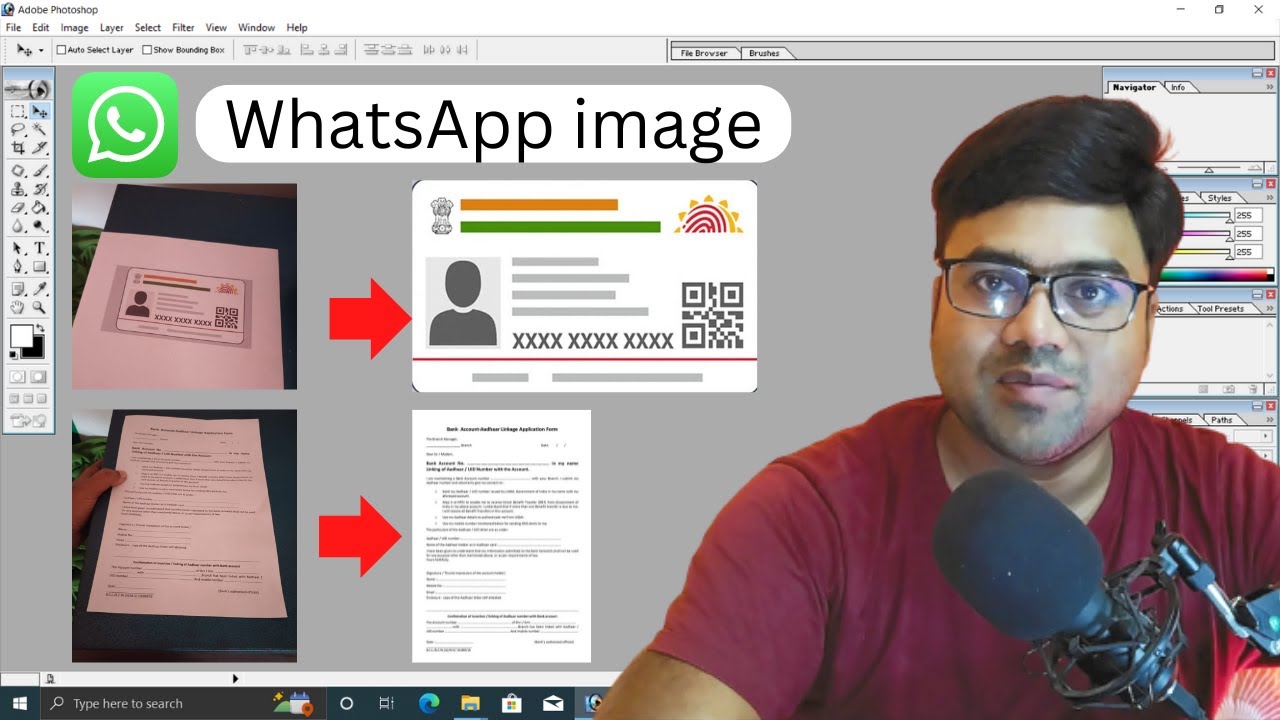Select the History Brush tool

click(x=39, y=189)
